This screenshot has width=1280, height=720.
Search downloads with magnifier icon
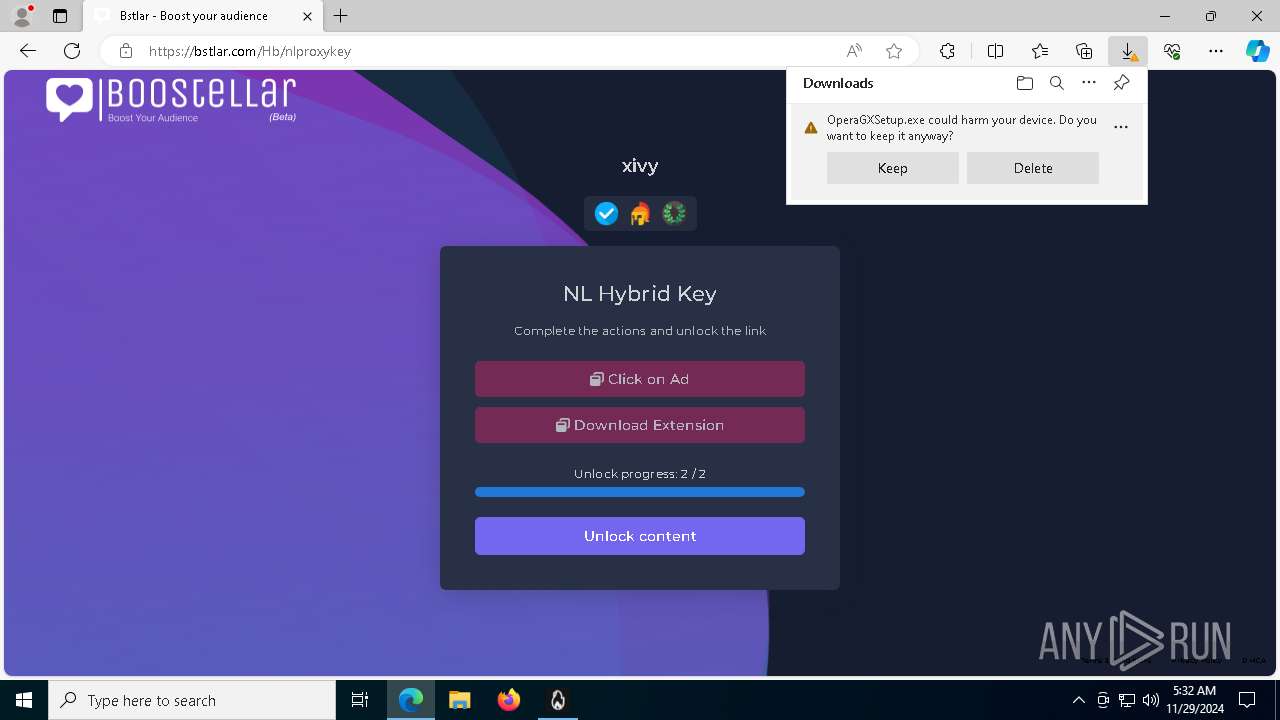tap(1057, 83)
